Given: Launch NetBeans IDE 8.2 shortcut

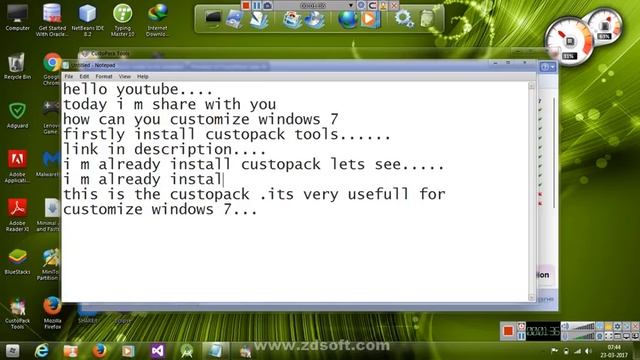Looking at the screenshot, I should pos(87,19).
